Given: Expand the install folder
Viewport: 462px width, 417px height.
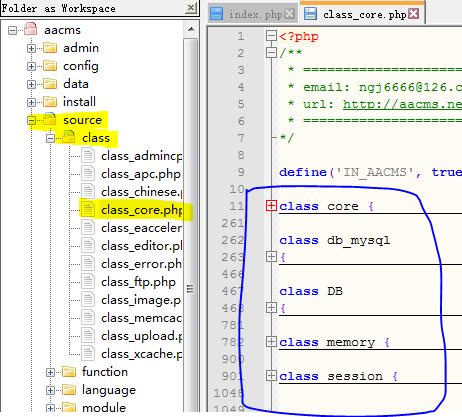Looking at the screenshot, I should click(31, 102).
